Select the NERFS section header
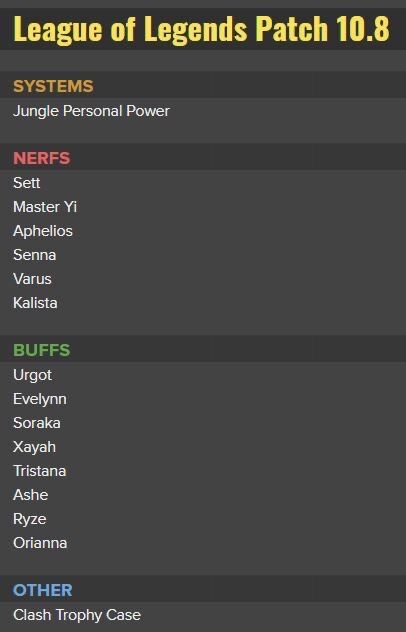406x632 pixels. tap(42, 158)
